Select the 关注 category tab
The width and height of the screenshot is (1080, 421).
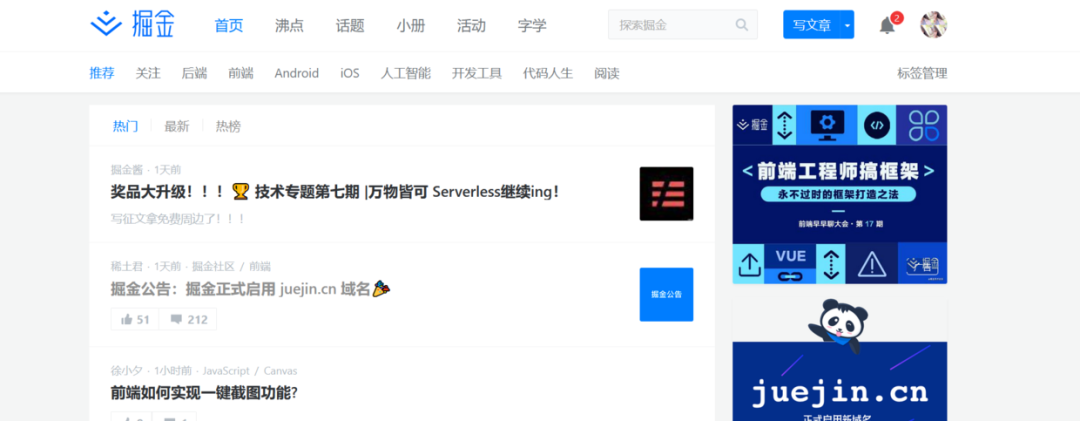[x=148, y=73]
